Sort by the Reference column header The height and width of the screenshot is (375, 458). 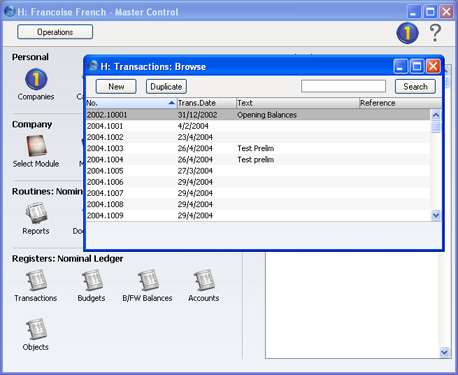[x=401, y=103]
